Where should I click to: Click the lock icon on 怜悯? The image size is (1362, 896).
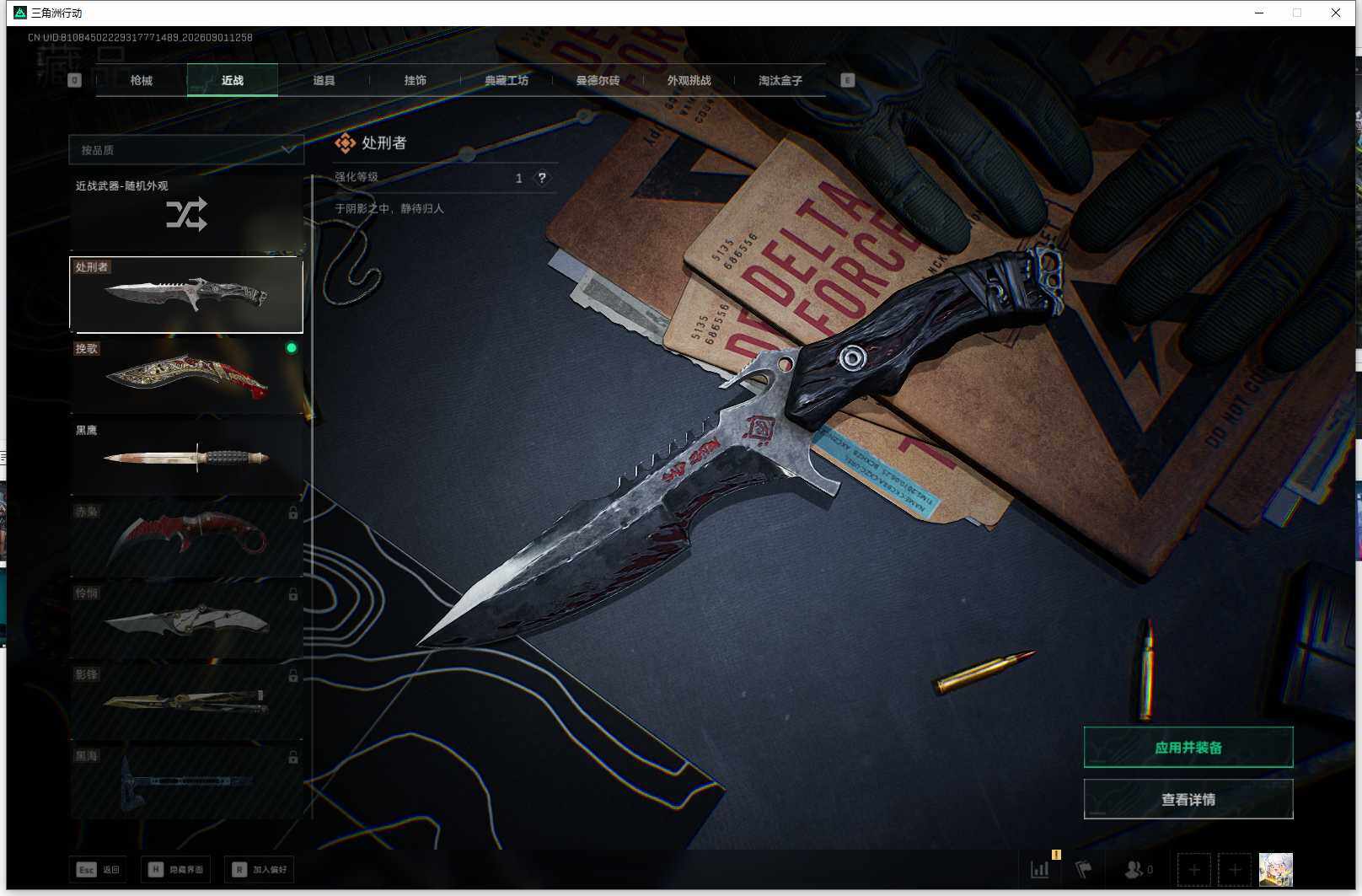(x=293, y=594)
